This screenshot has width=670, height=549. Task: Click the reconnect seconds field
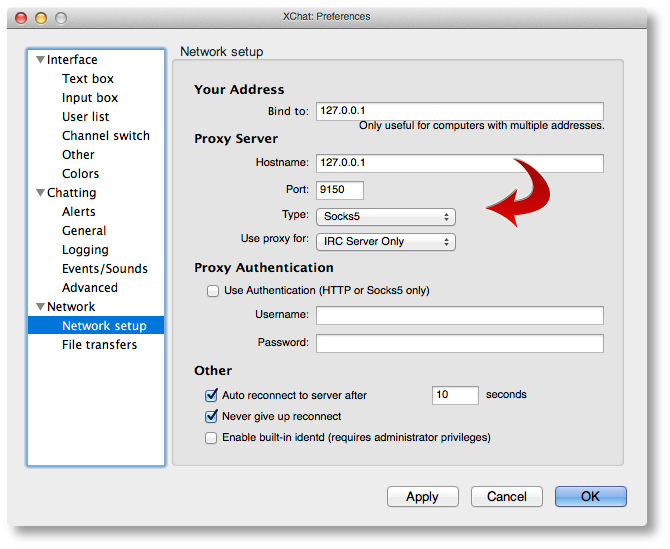455,395
